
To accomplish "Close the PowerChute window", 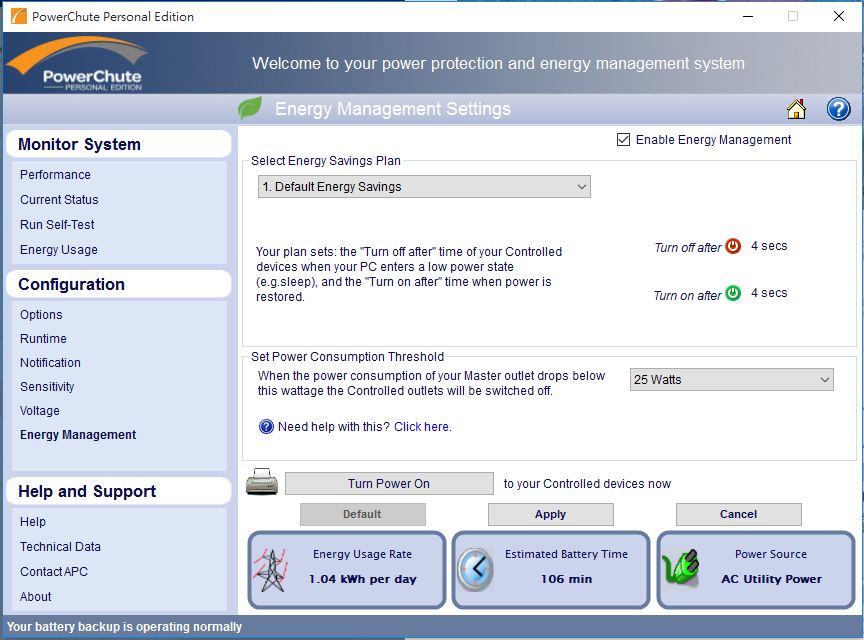I will (x=839, y=16).
